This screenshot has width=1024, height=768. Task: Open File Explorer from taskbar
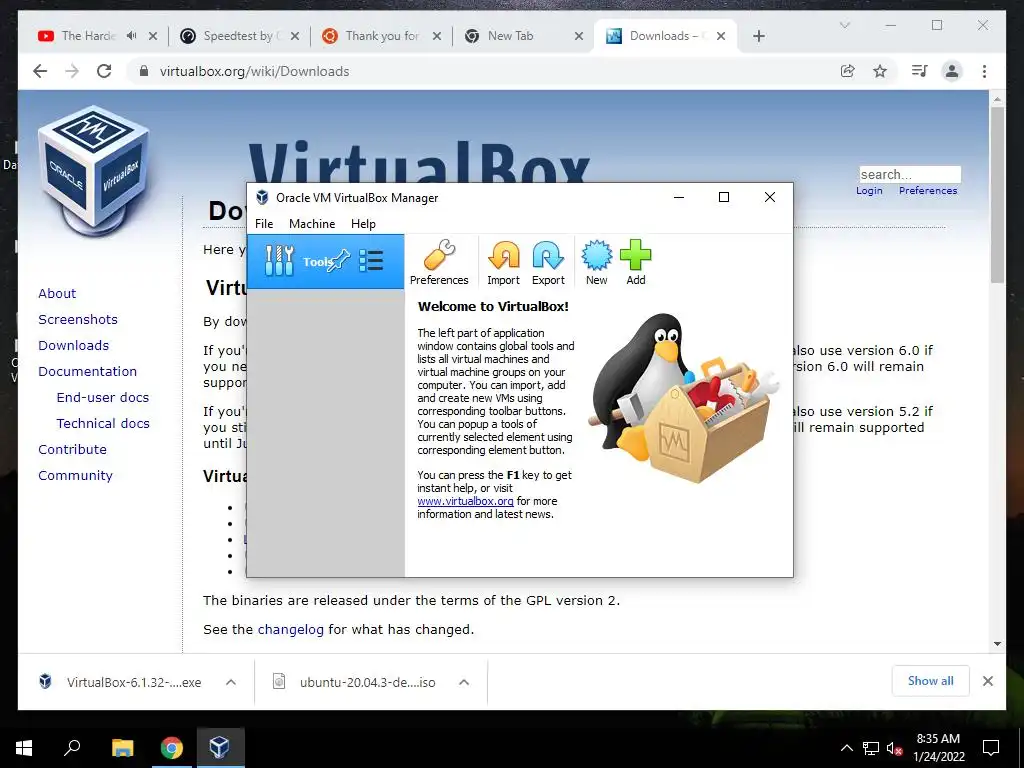(122, 748)
